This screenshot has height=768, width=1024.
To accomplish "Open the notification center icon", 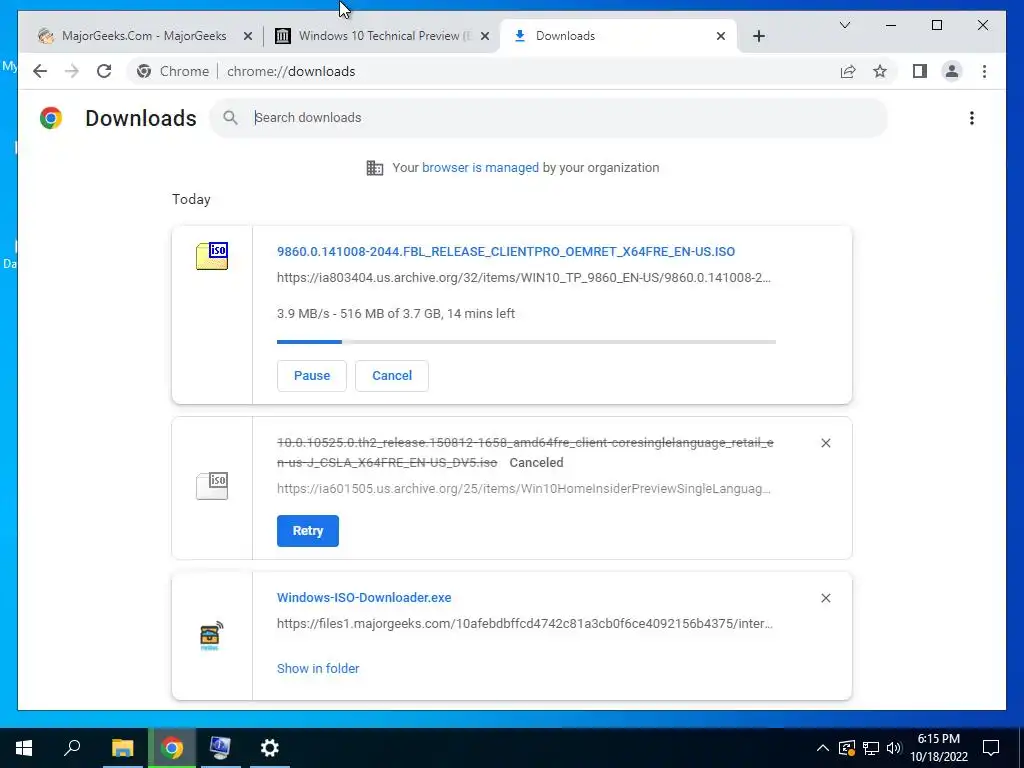I will coord(991,748).
